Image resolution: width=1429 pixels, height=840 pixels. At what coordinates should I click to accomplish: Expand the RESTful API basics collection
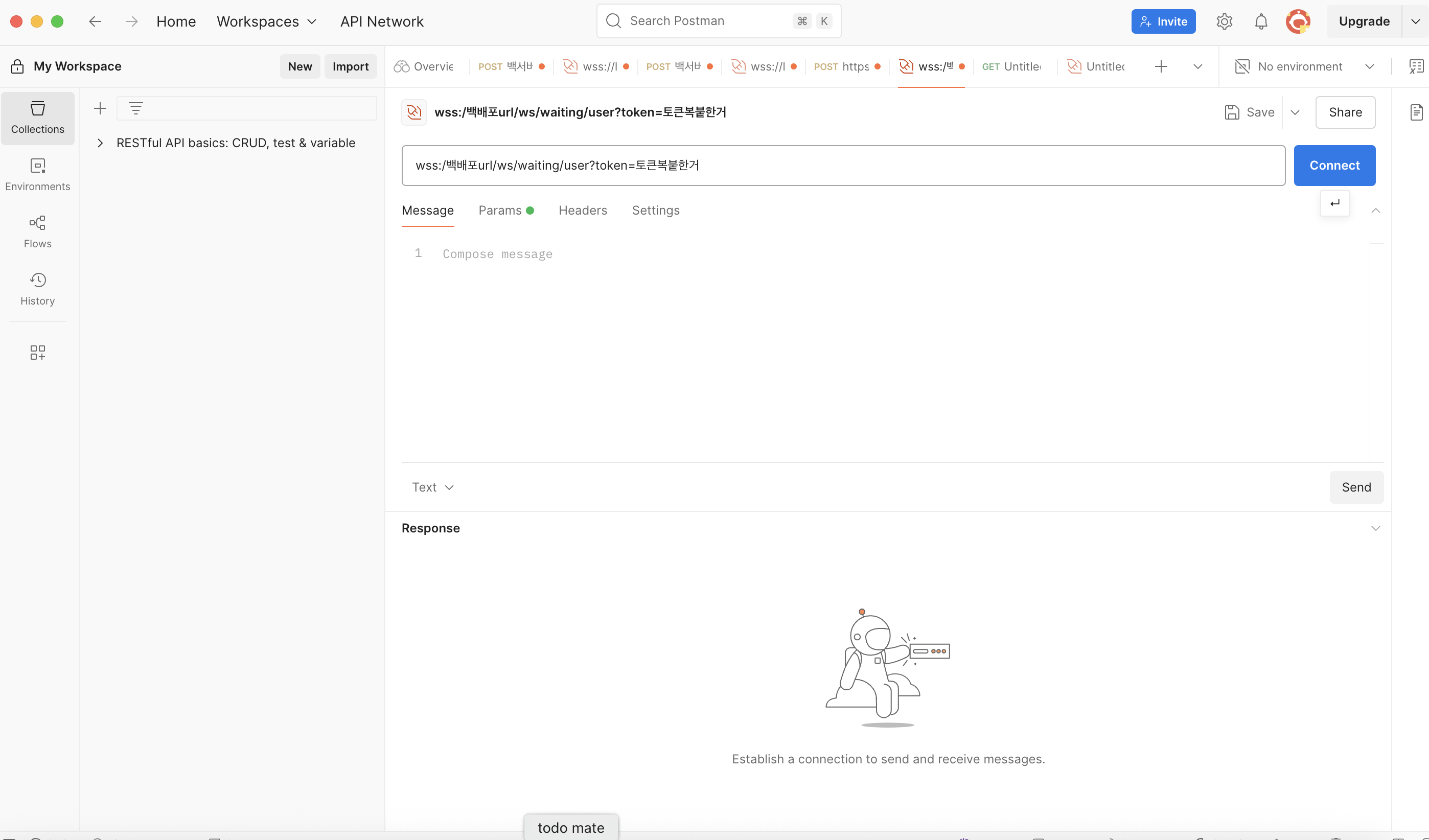point(100,143)
